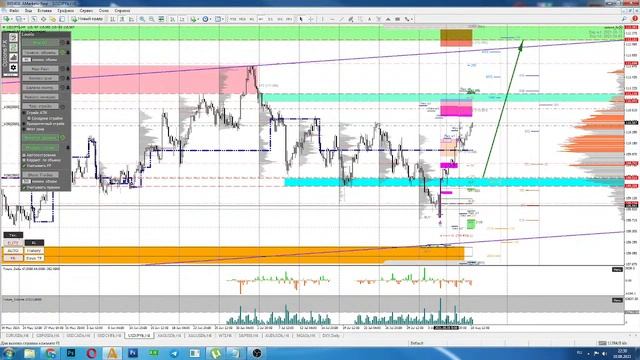Image resolution: width=640 pixels, height=360 pixels.
Task: Open the indicators list icon
Action: [x=193, y=19]
